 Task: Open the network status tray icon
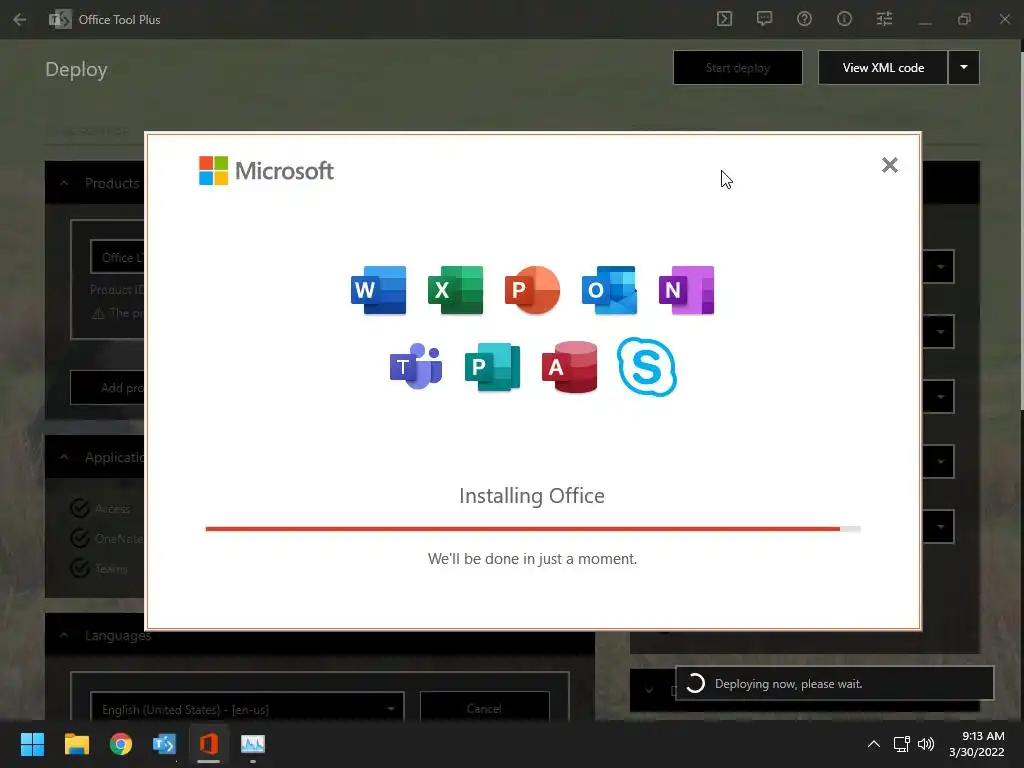coord(902,744)
